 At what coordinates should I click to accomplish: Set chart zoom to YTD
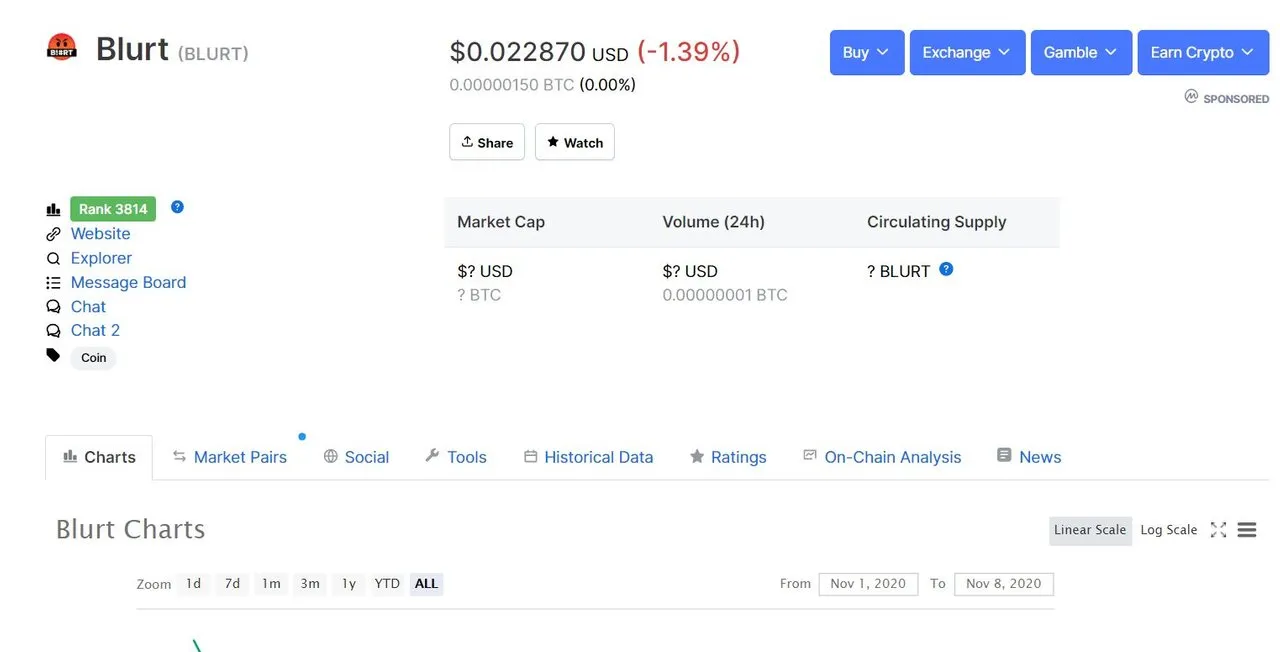point(387,584)
